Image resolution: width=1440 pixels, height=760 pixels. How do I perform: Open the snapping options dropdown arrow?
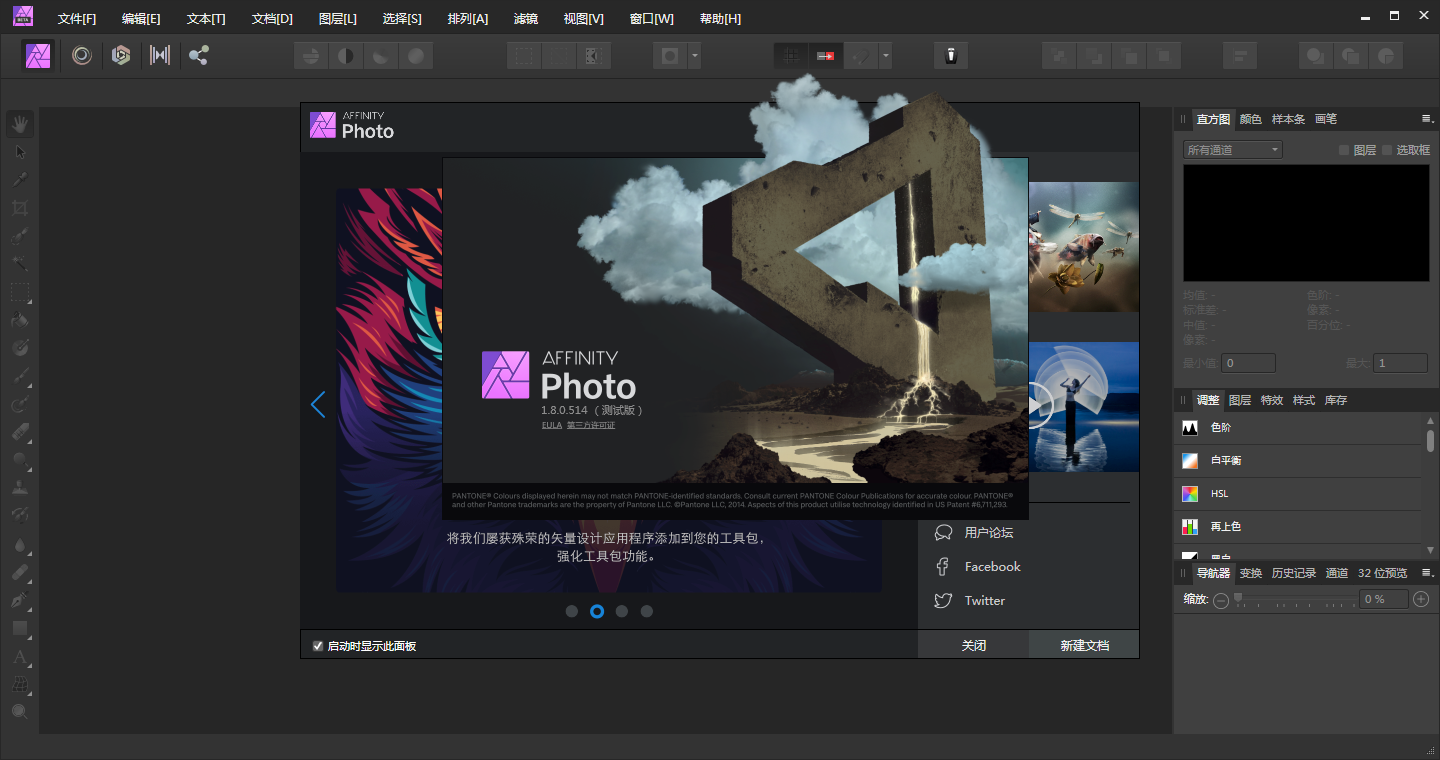pos(885,55)
